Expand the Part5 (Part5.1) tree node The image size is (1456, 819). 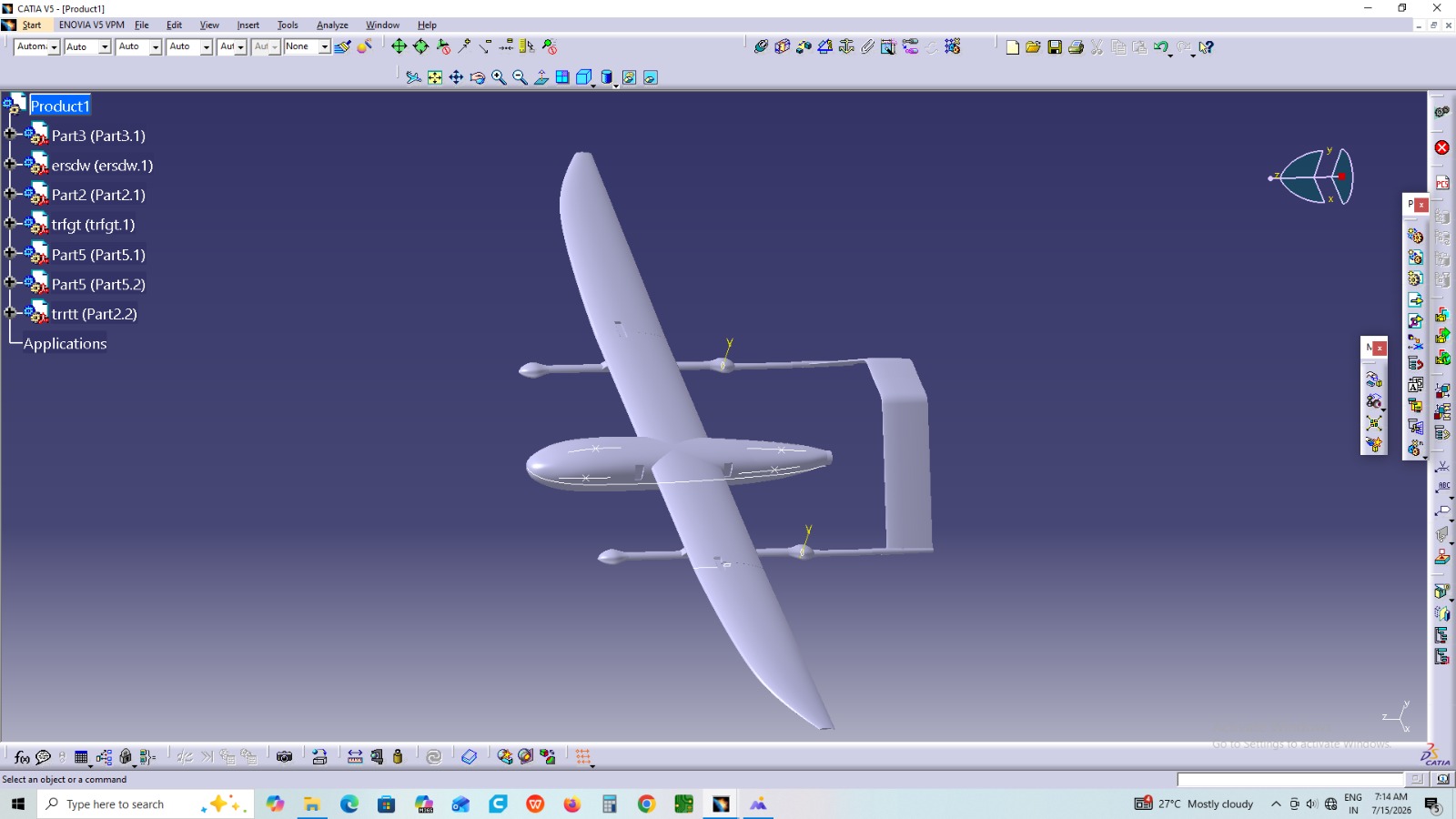(10, 253)
